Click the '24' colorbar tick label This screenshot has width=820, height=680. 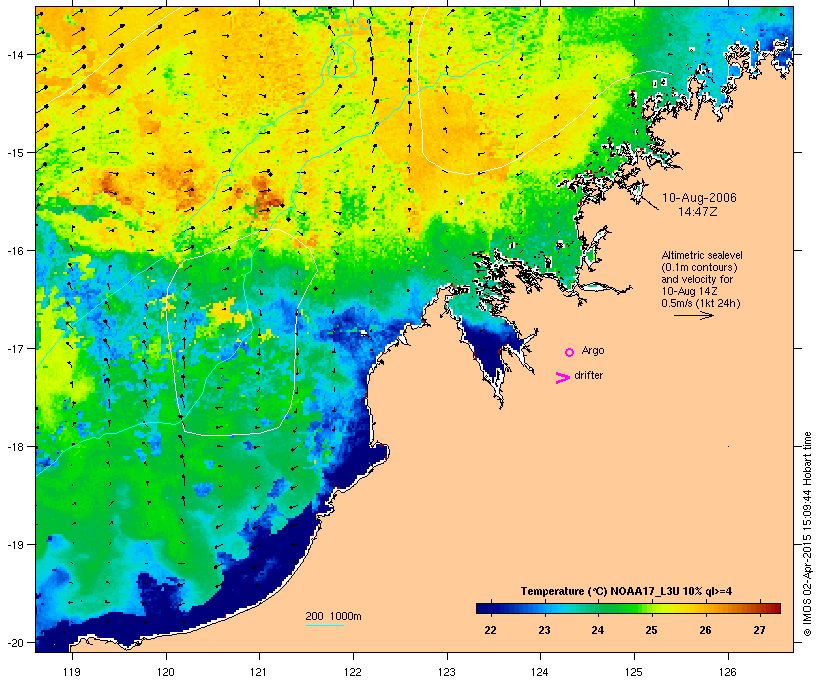597,630
